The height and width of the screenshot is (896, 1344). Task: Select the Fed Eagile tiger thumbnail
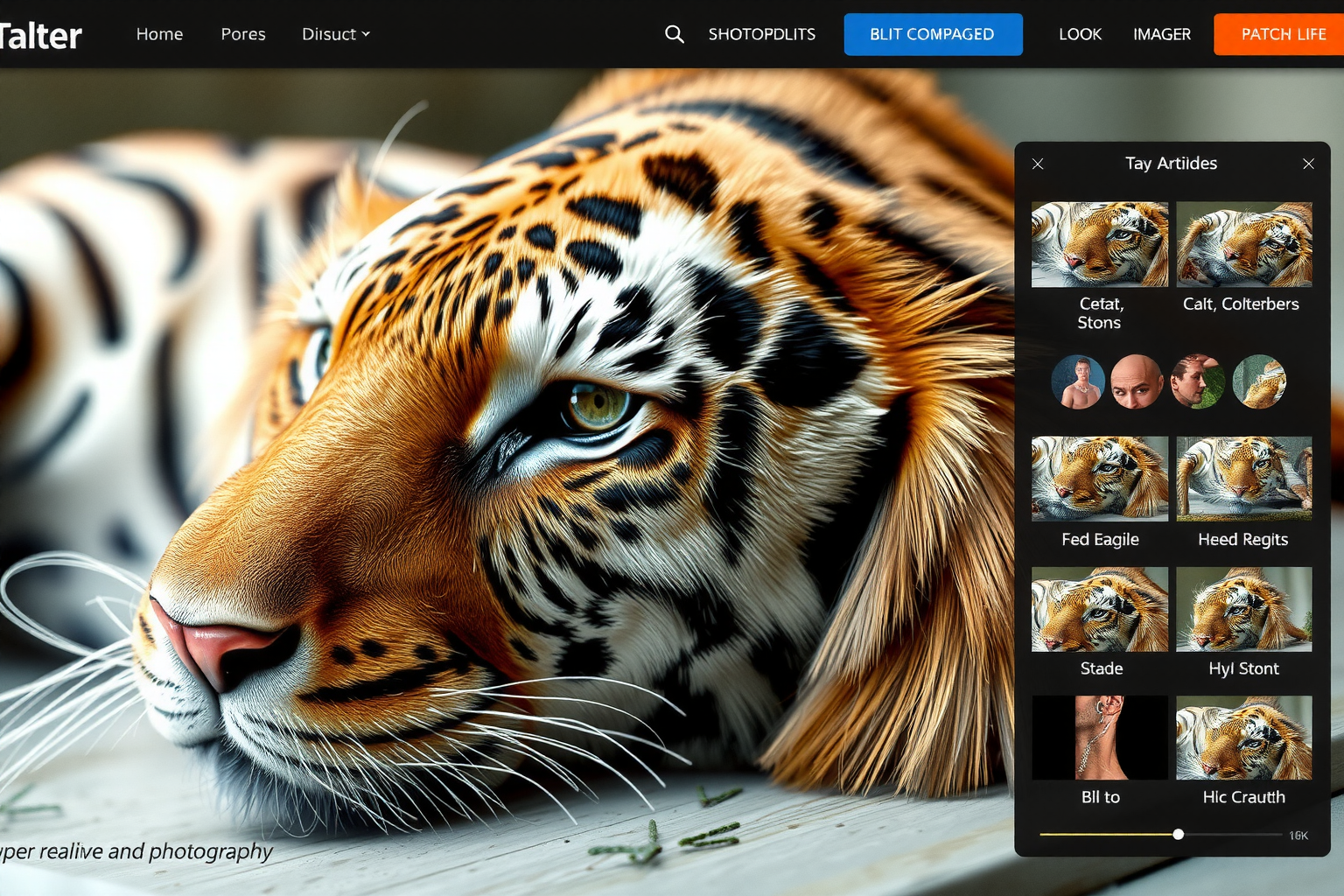pyautogui.click(x=1099, y=479)
